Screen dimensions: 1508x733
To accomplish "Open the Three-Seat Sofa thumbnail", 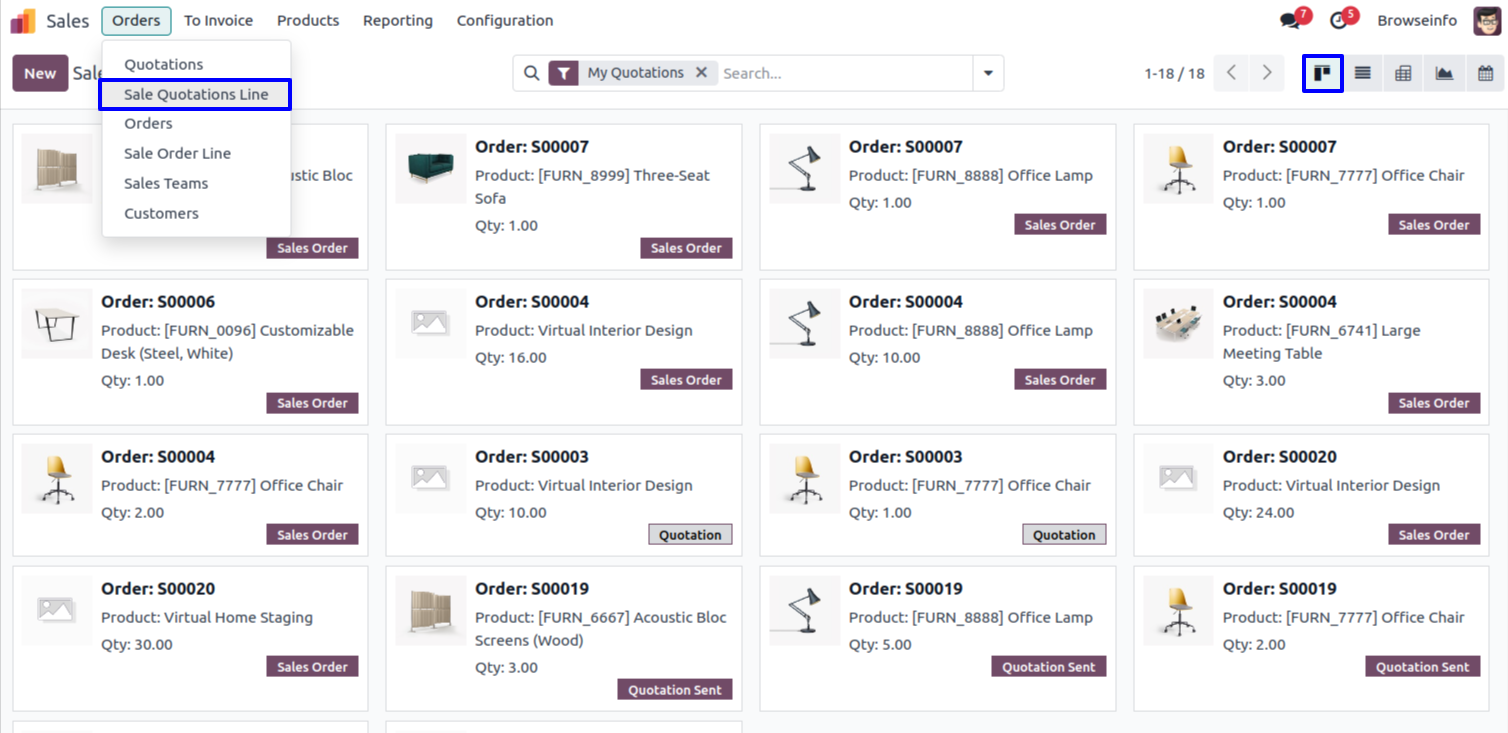I will (431, 169).
